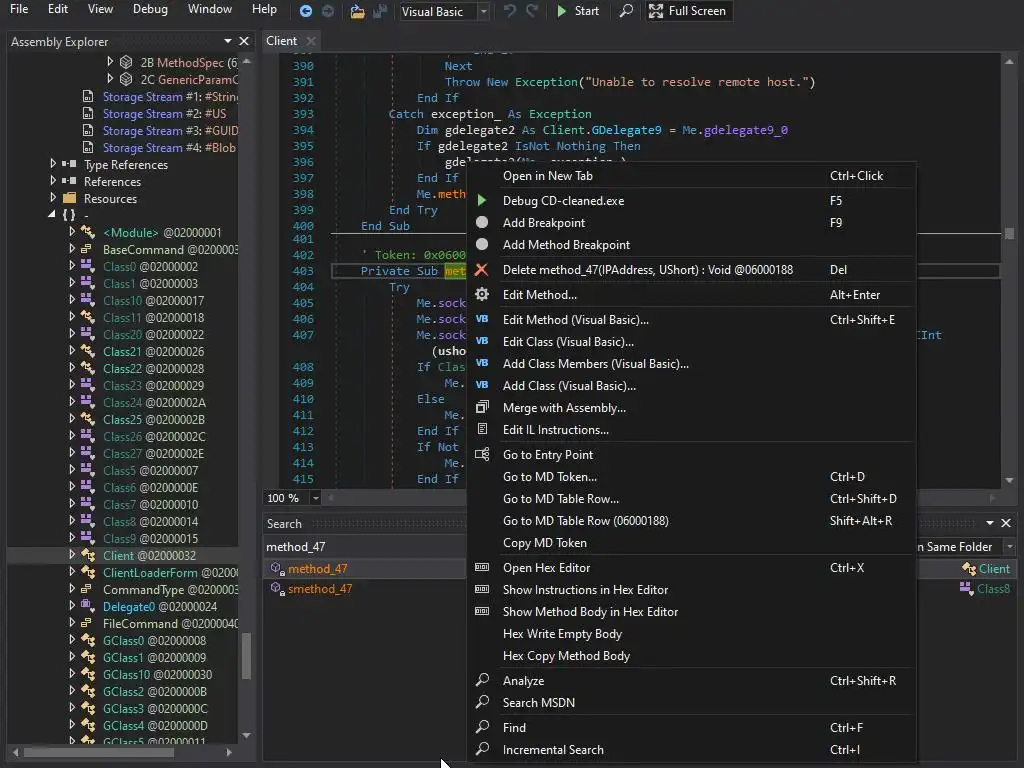Open the Debug menu
The width and height of the screenshot is (1024, 768).
coord(150,9)
